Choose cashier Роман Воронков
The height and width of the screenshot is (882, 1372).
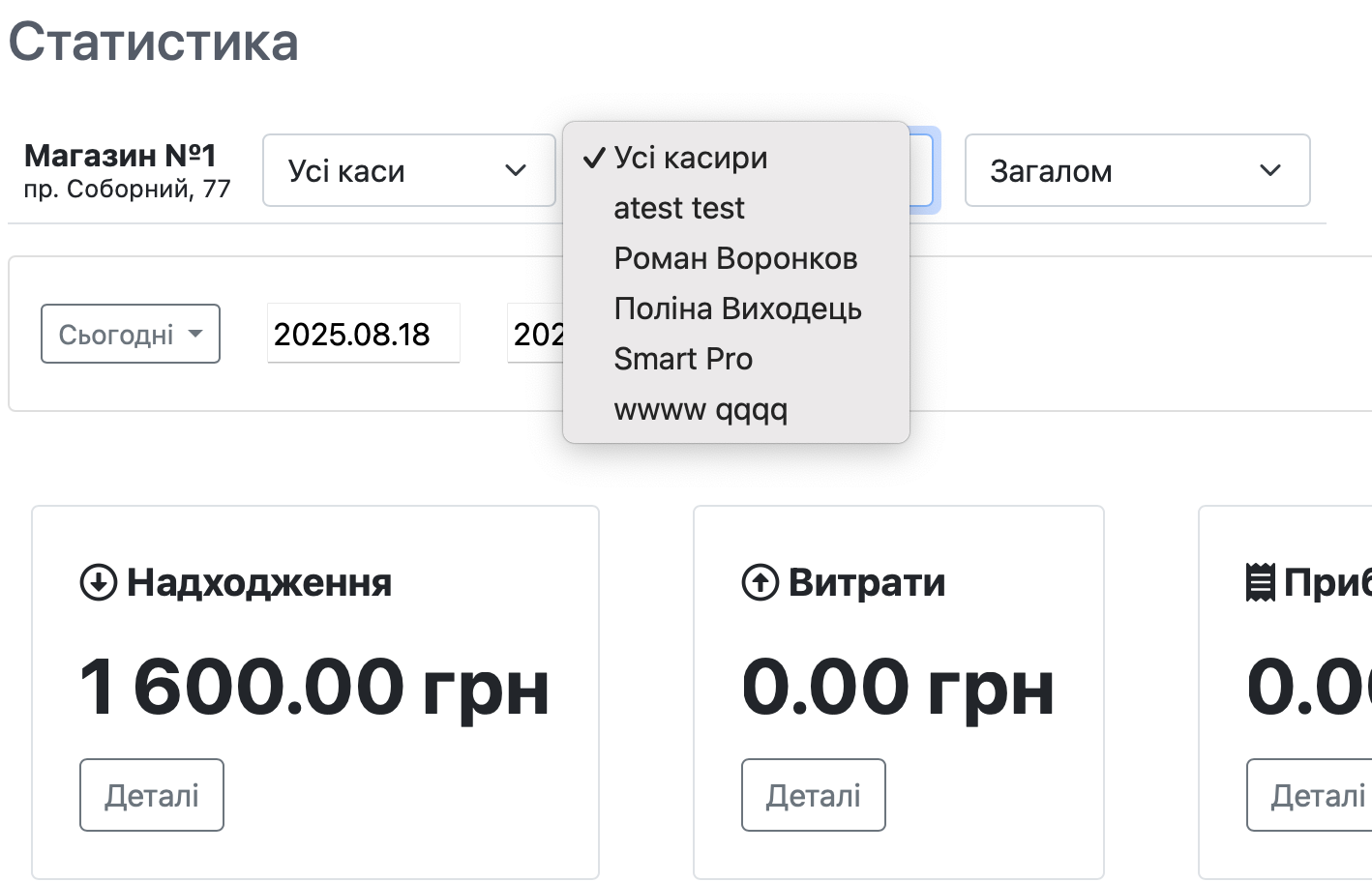pos(735,258)
